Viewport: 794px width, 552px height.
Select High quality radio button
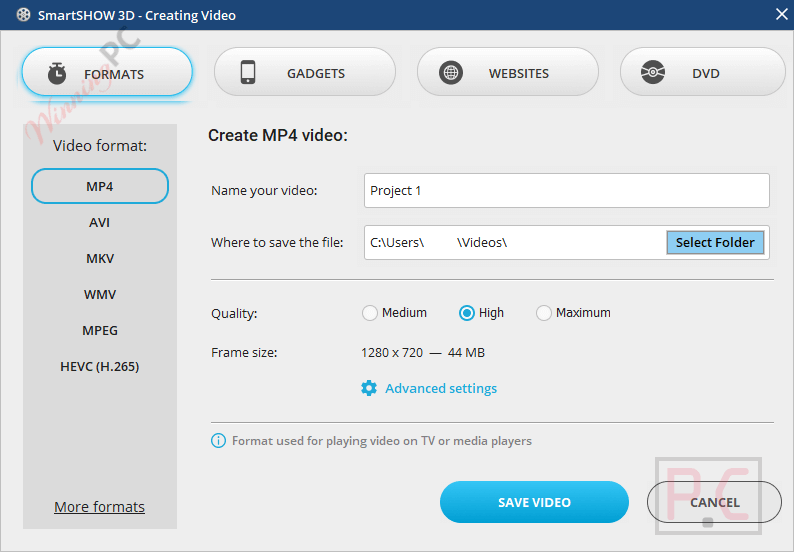[x=466, y=313]
